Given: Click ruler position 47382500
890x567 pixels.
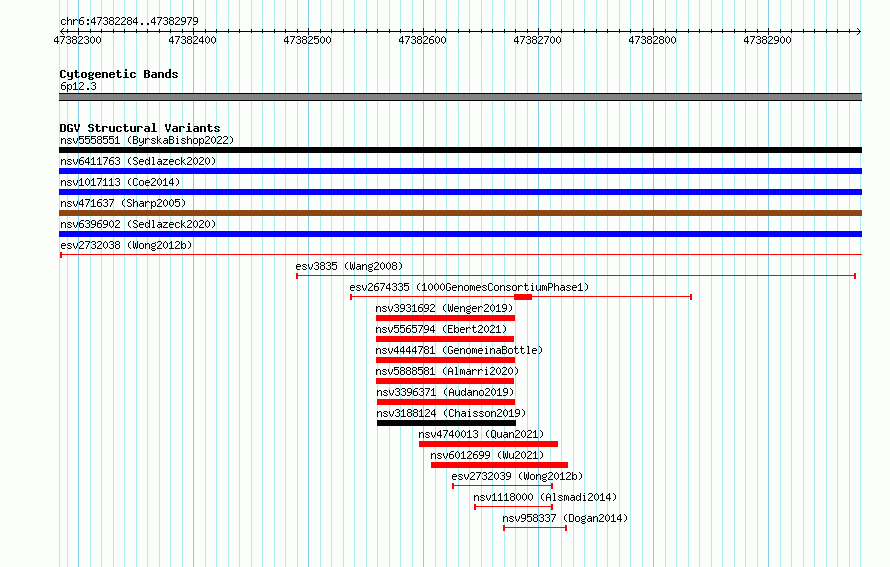Looking at the screenshot, I should (x=307, y=40).
